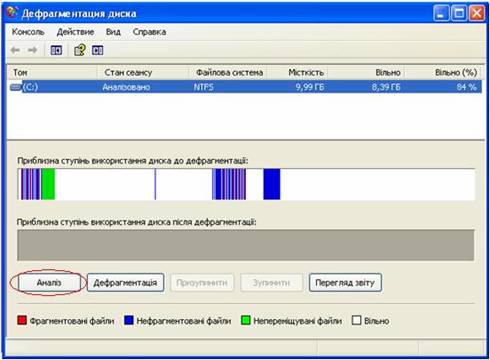Click the Back arrow toolbar icon
Image resolution: width=490 pixels, height=360 pixels.
15,50
